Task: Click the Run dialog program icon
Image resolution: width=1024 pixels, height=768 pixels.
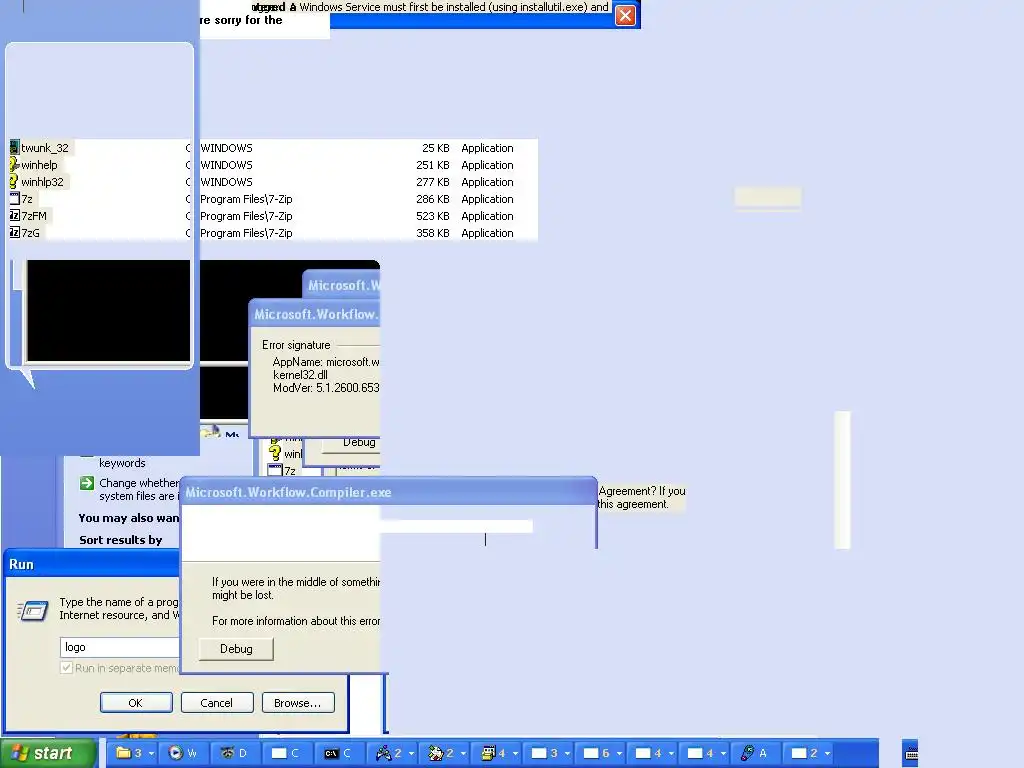Action: [33, 611]
